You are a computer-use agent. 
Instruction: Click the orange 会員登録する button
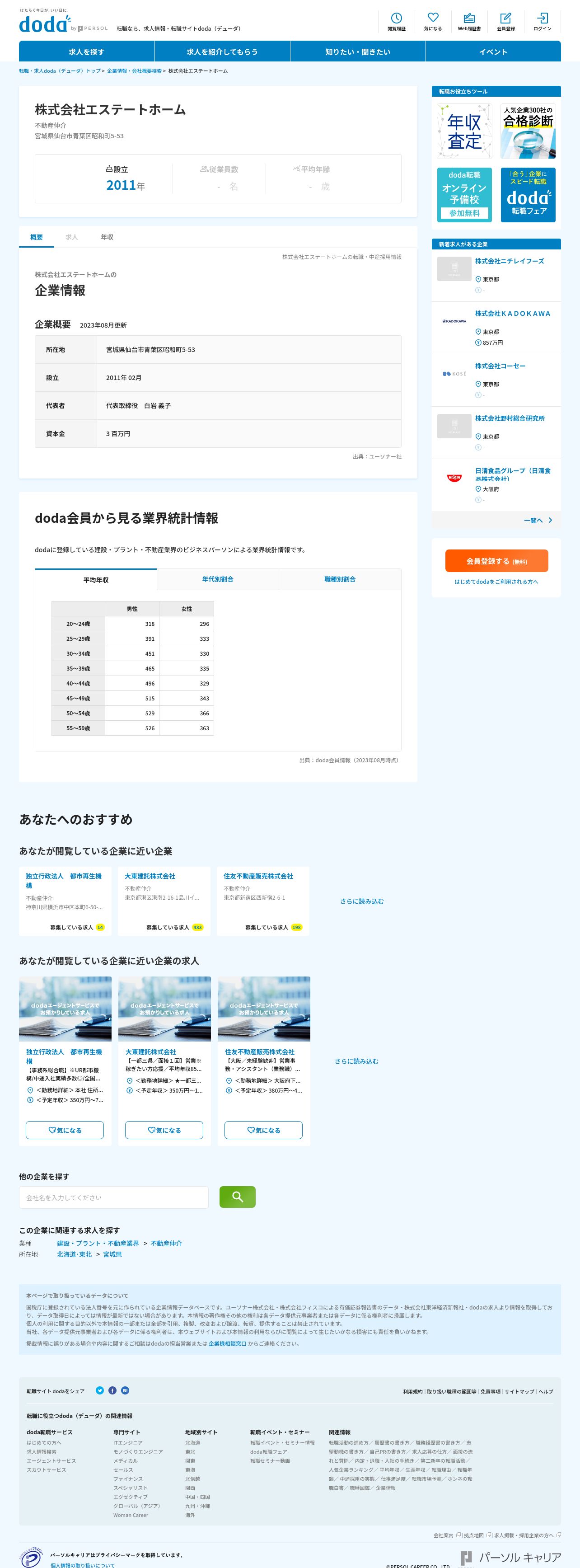pyautogui.click(x=496, y=561)
